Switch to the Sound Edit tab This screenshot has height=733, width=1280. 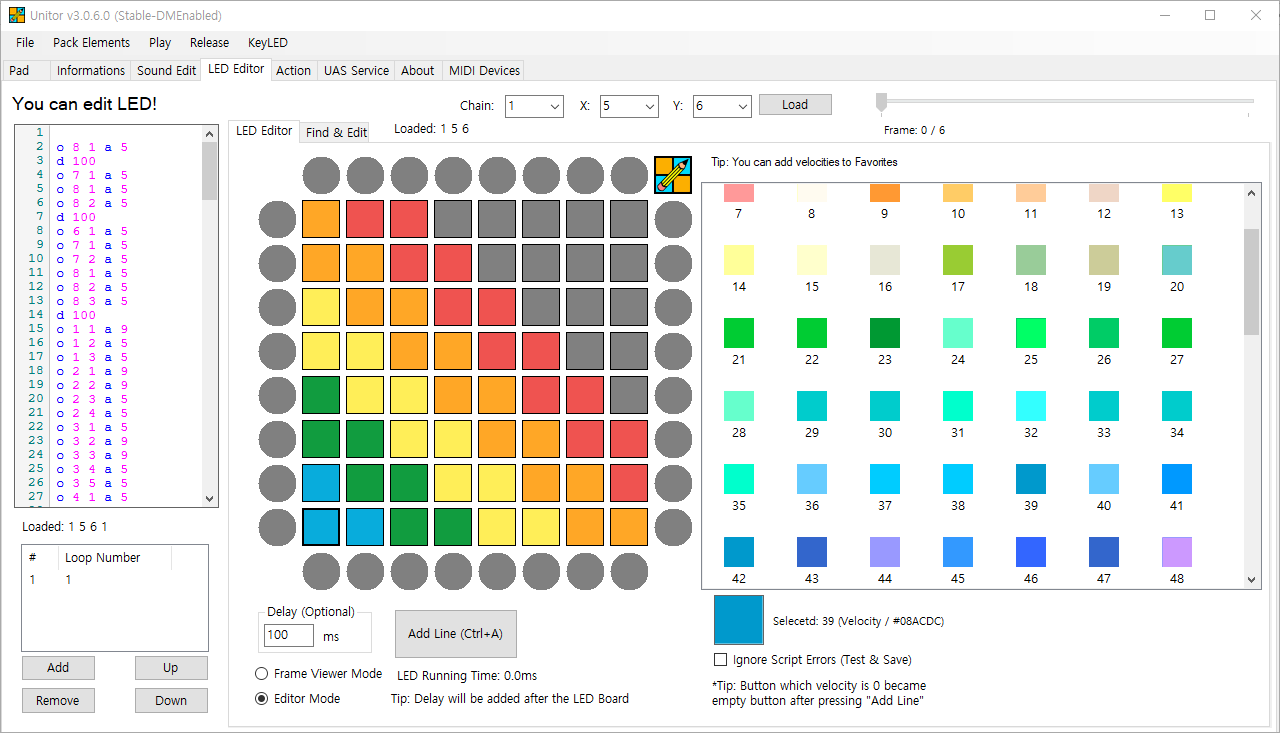click(166, 70)
